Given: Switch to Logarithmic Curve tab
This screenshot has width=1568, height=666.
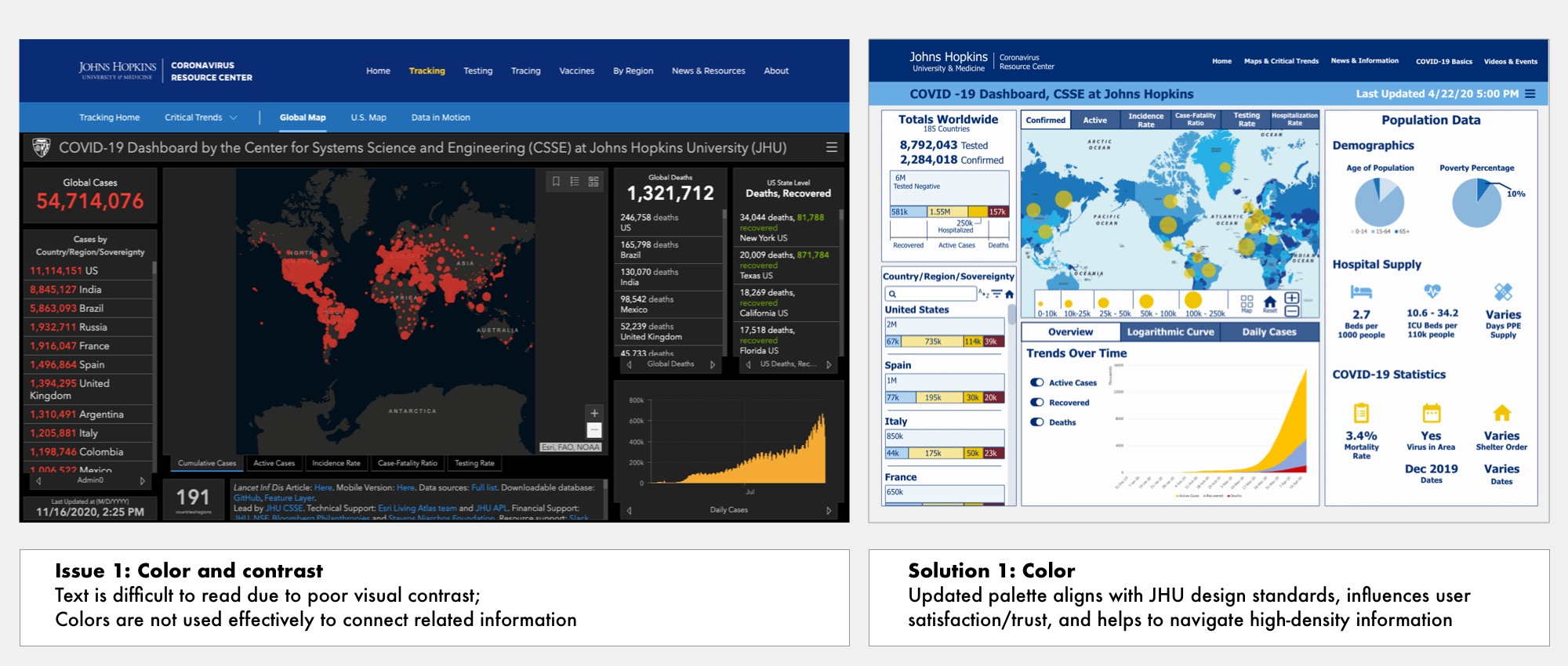Looking at the screenshot, I should point(1170,332).
